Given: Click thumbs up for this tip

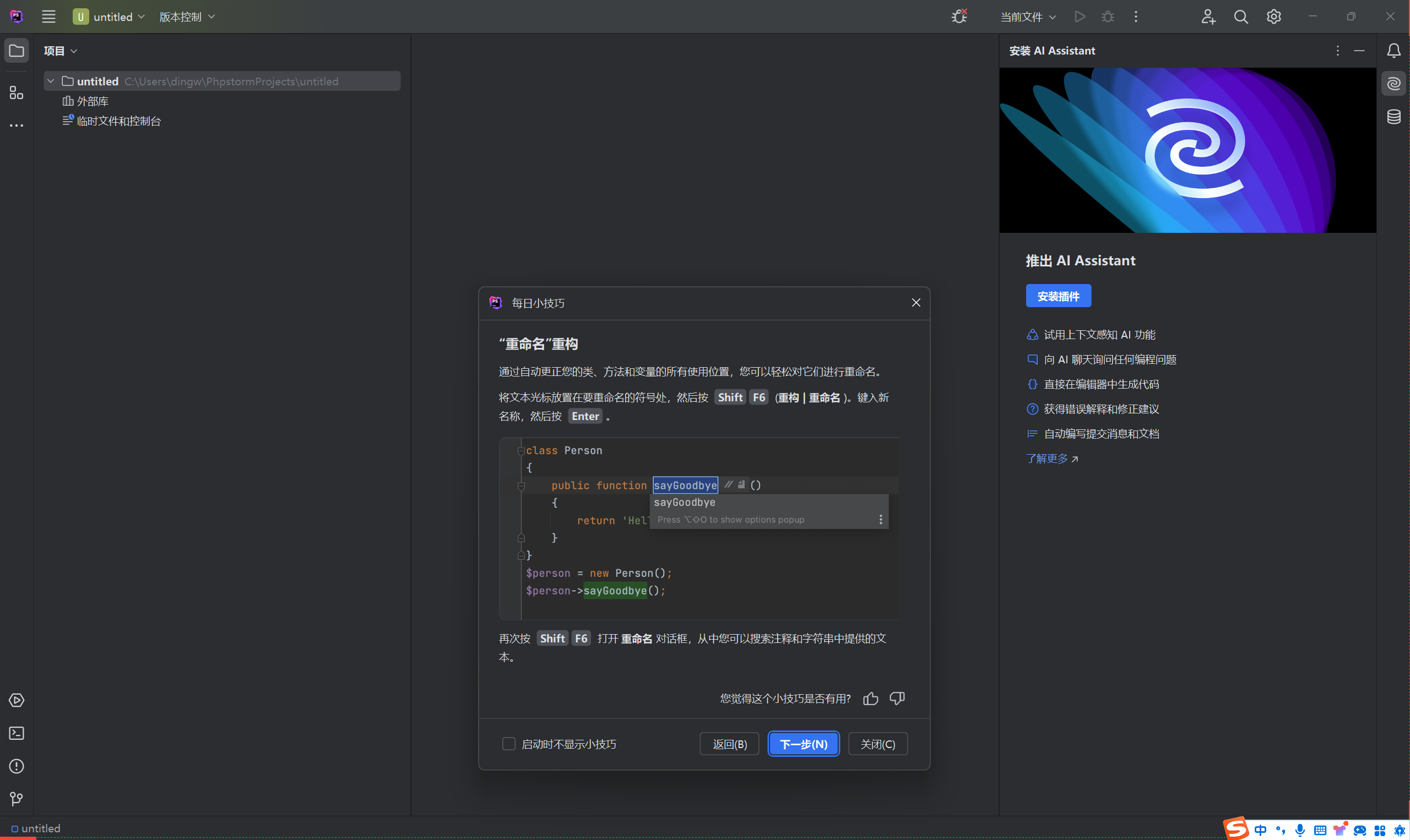Looking at the screenshot, I should click(x=870, y=699).
